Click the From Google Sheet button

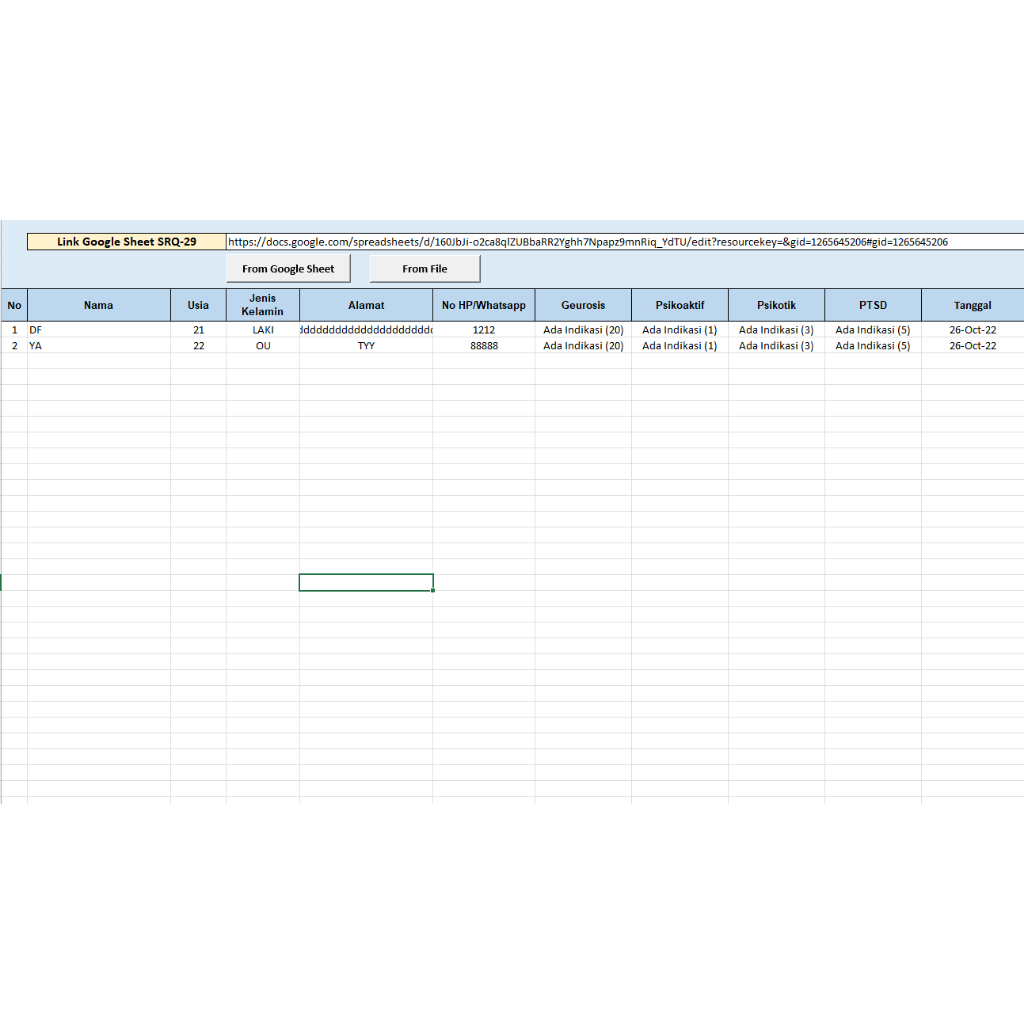[288, 268]
